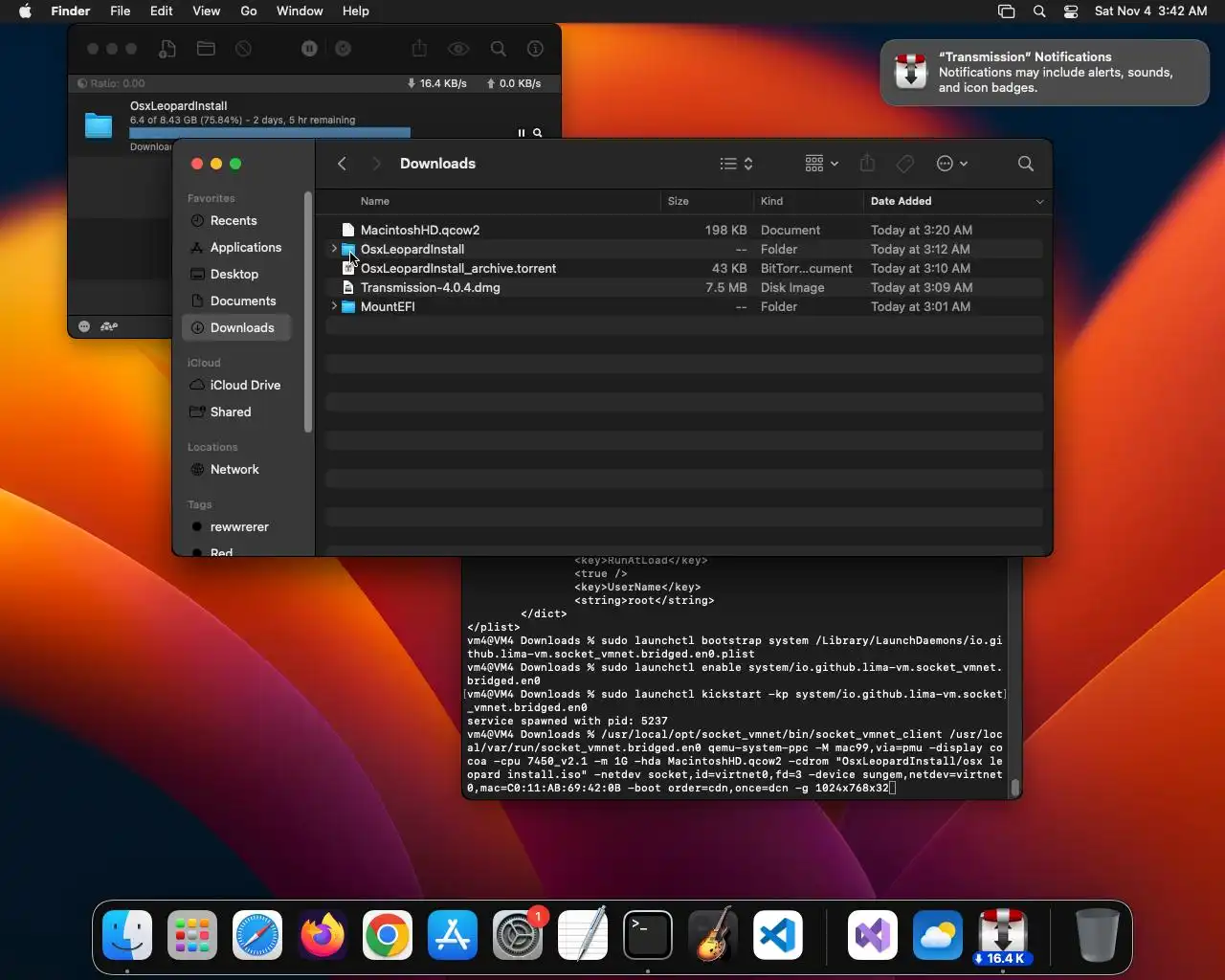Click the Terminal command line text area
The height and width of the screenshot is (980, 1225).
(x=735, y=761)
